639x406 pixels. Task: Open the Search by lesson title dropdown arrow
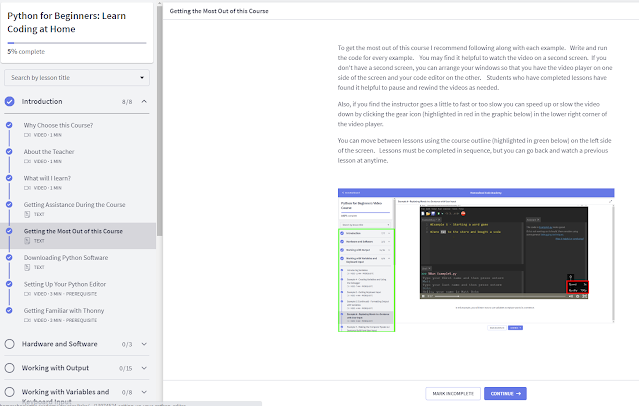(x=142, y=78)
